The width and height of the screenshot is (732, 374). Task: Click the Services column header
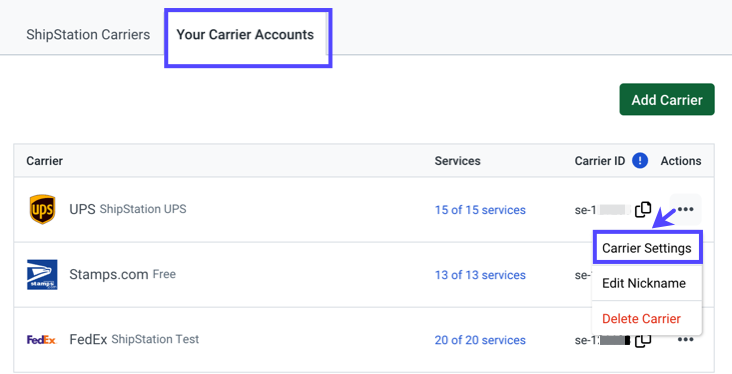[x=458, y=161]
